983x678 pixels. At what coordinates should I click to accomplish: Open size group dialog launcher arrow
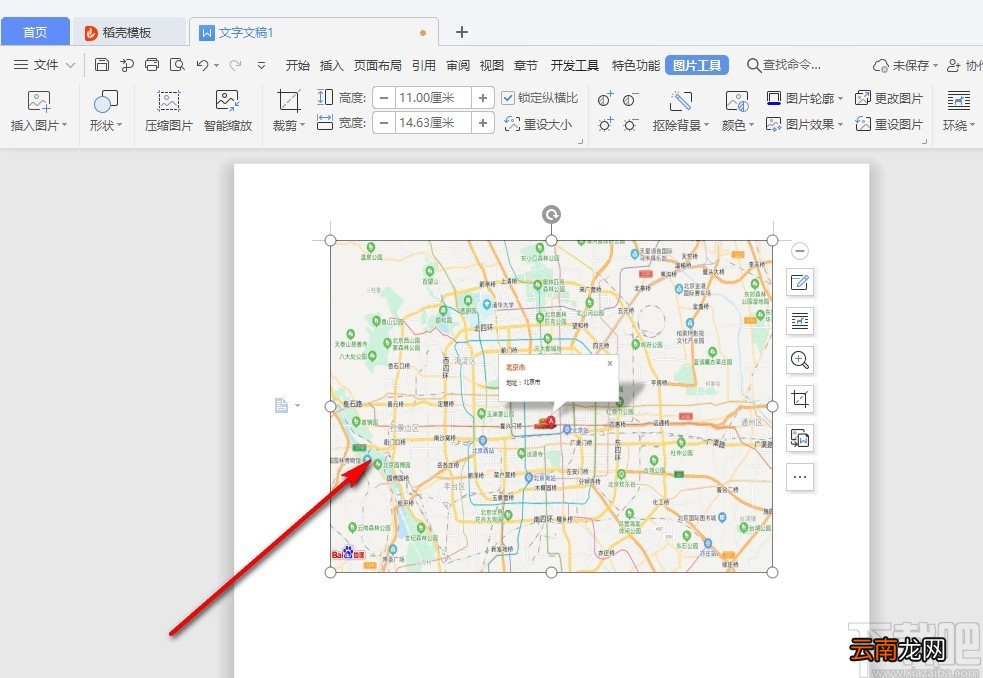tap(580, 141)
